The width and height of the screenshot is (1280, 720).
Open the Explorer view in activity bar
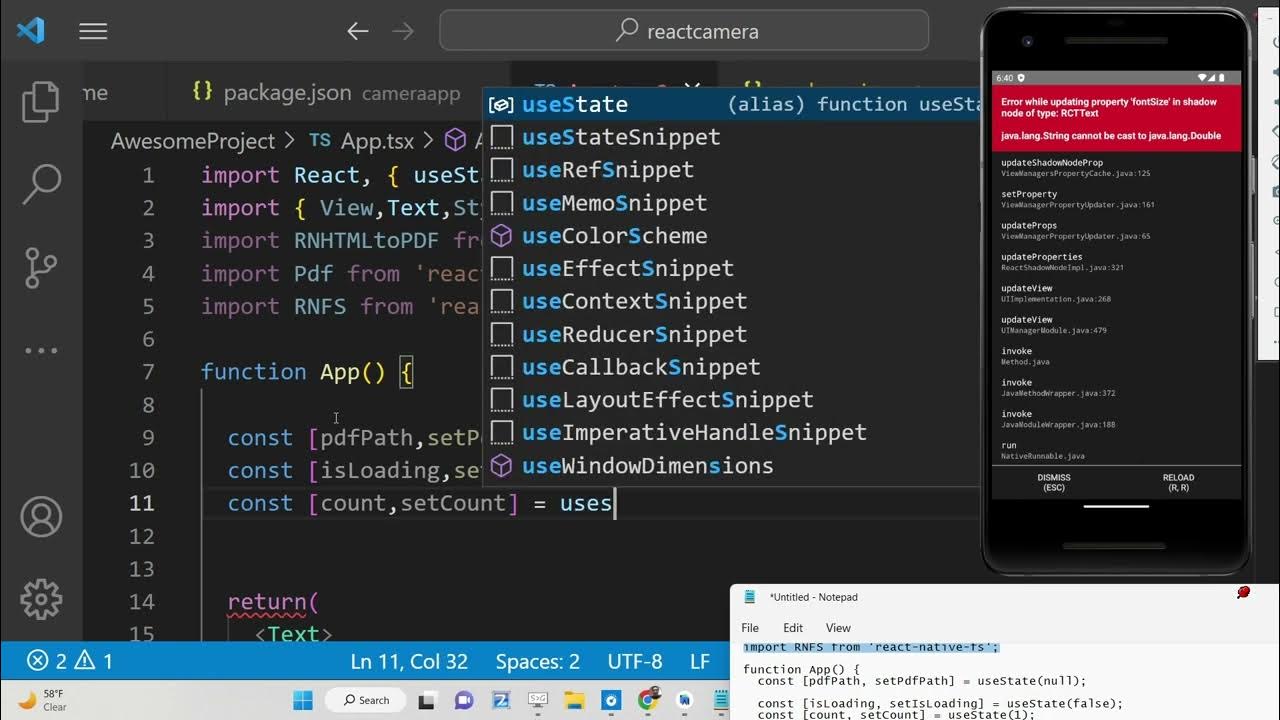[x=41, y=101]
